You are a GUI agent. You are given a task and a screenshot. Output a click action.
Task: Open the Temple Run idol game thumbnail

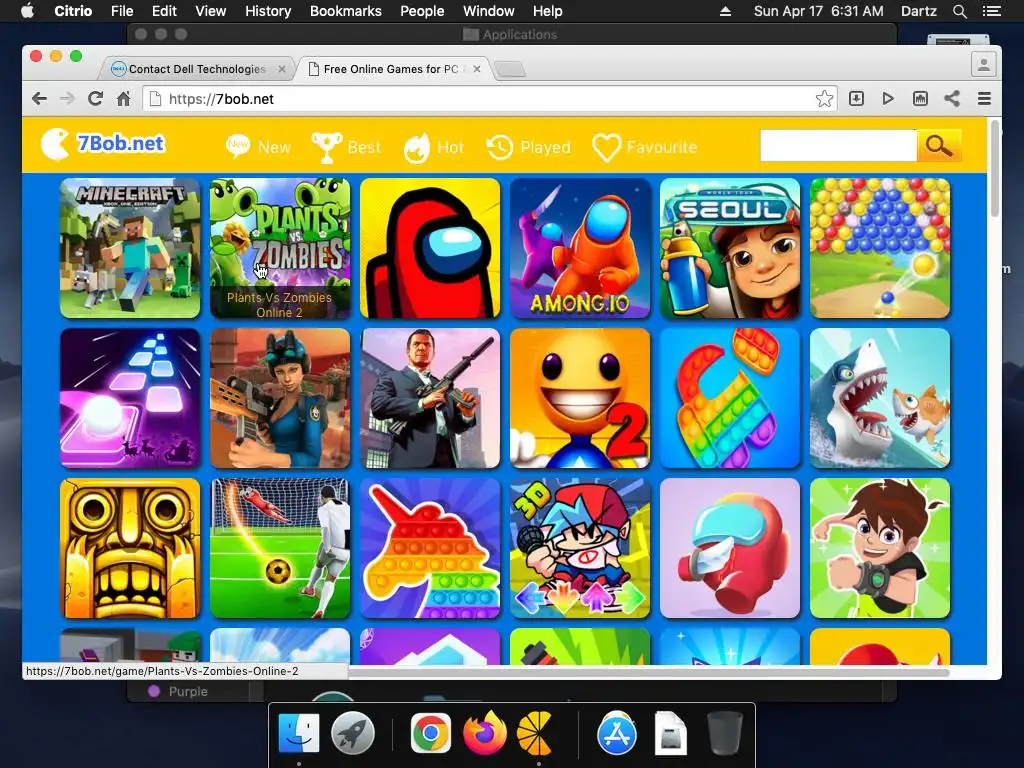pyautogui.click(x=130, y=548)
